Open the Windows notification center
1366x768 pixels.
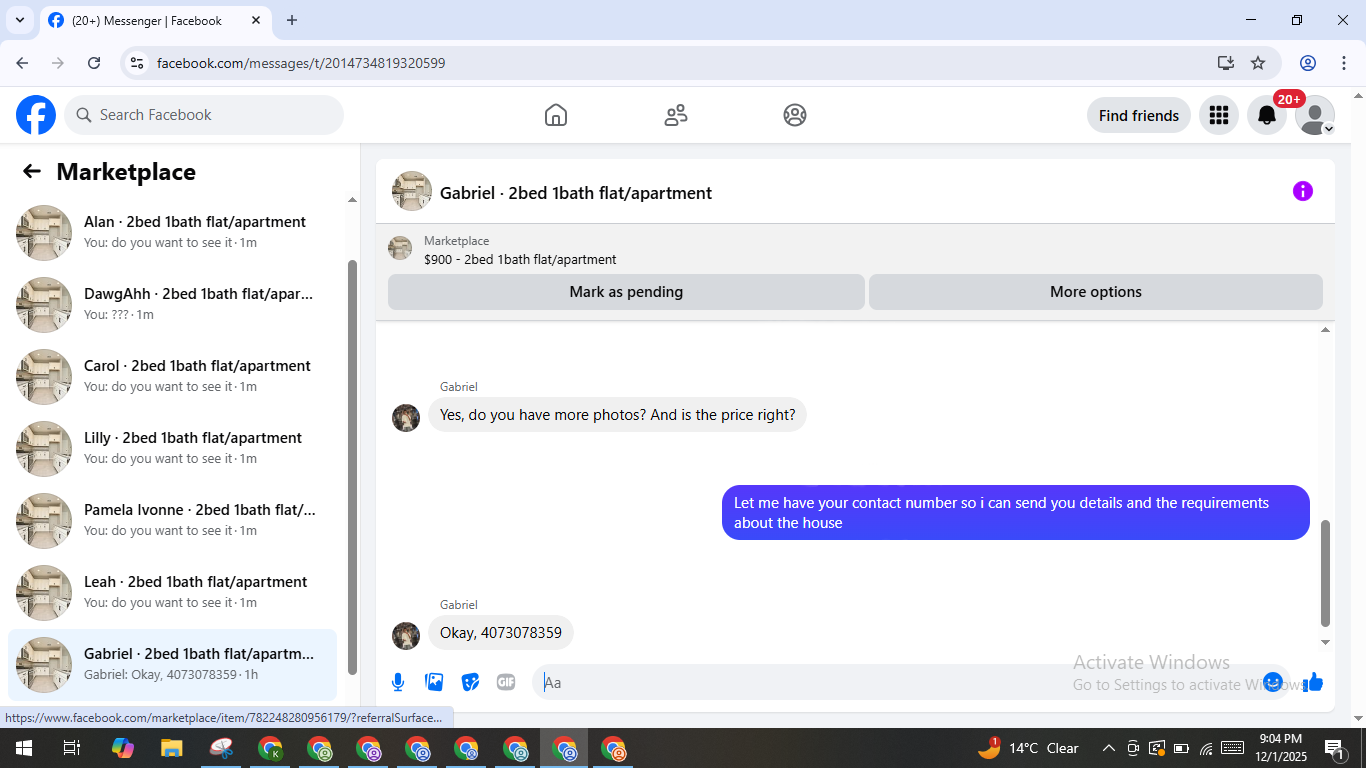coord(1334,748)
